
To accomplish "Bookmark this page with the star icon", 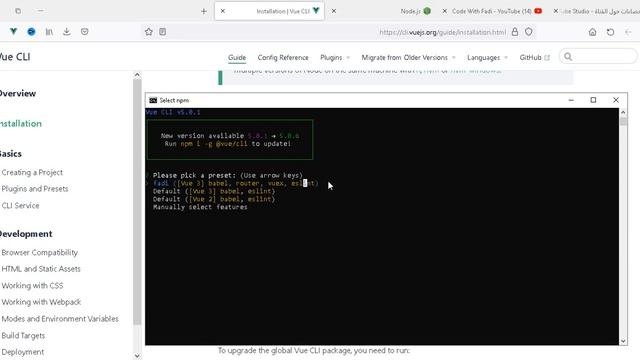I will [x=149, y=31].
